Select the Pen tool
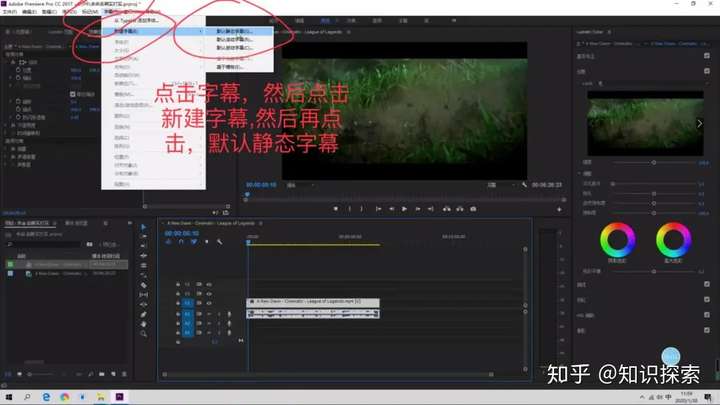 (x=143, y=315)
